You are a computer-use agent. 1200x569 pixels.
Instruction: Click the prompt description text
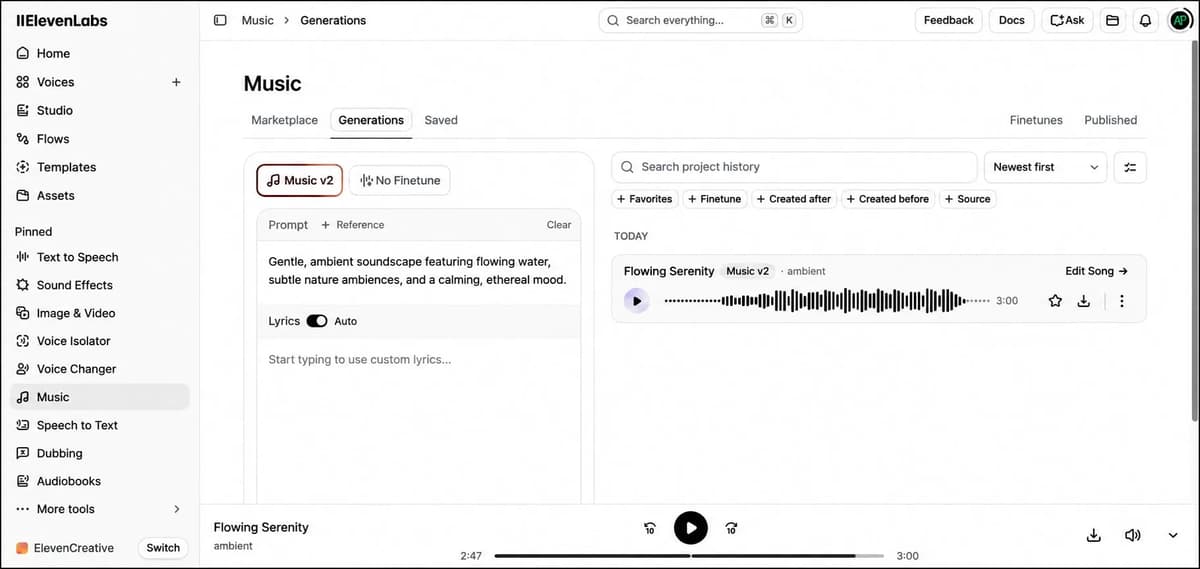[x=418, y=271]
